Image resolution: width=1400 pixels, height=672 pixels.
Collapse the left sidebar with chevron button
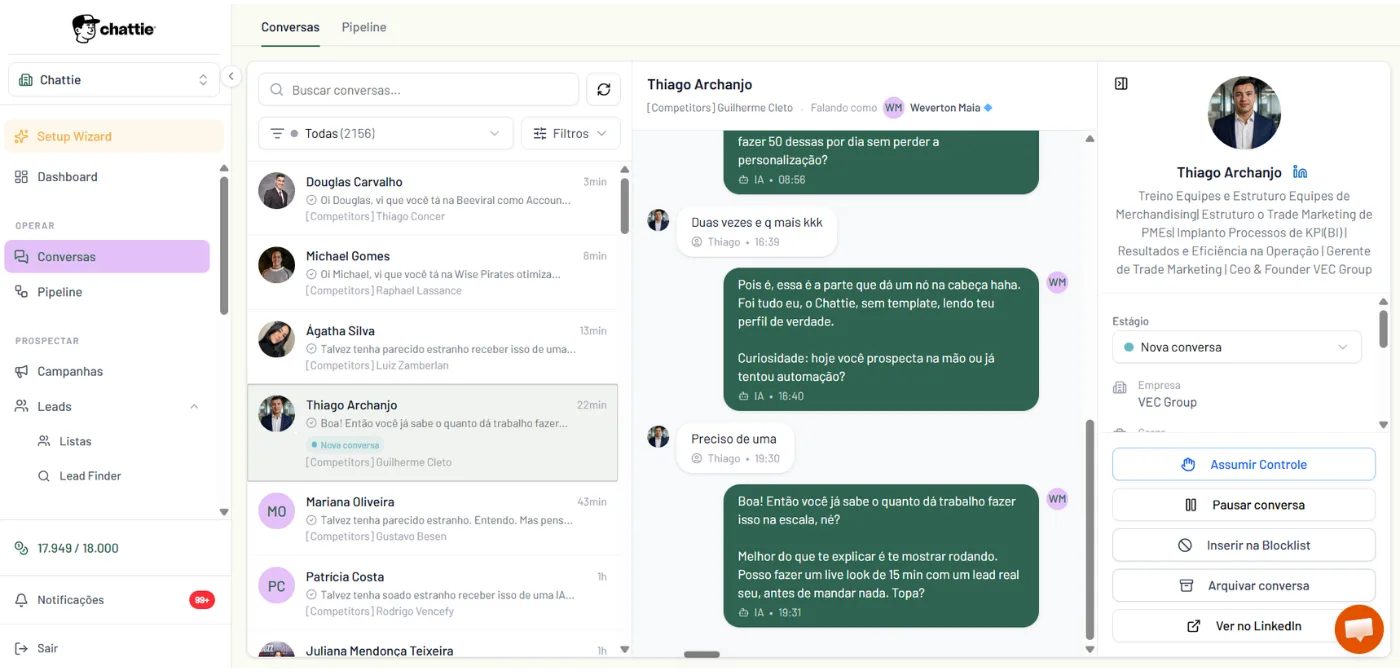pos(231,76)
